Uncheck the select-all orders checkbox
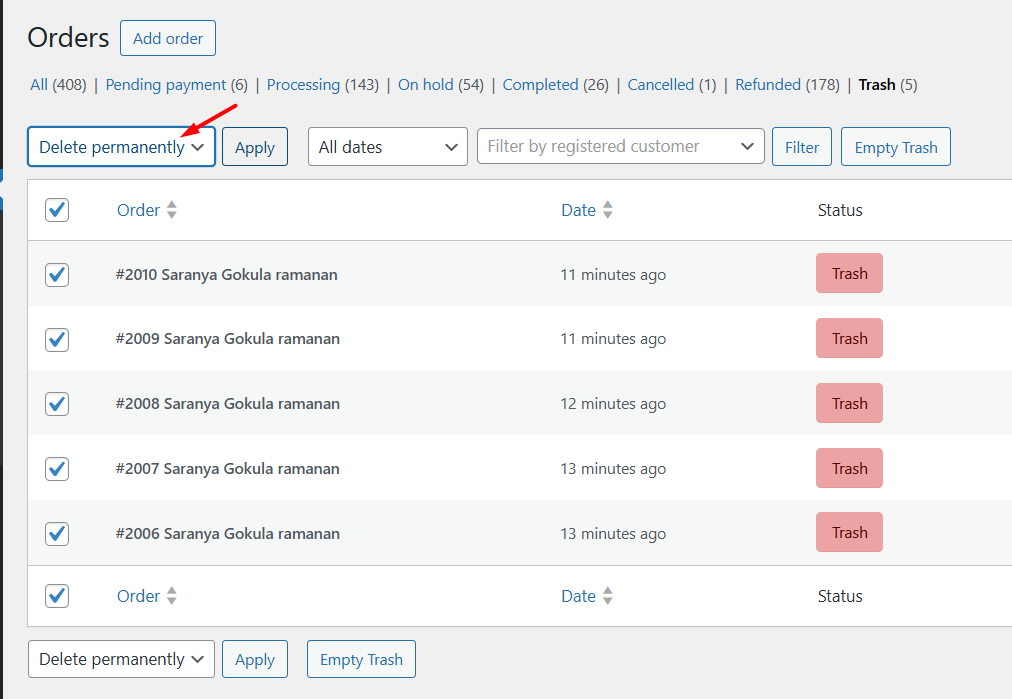This screenshot has width=1012, height=699. click(x=57, y=210)
